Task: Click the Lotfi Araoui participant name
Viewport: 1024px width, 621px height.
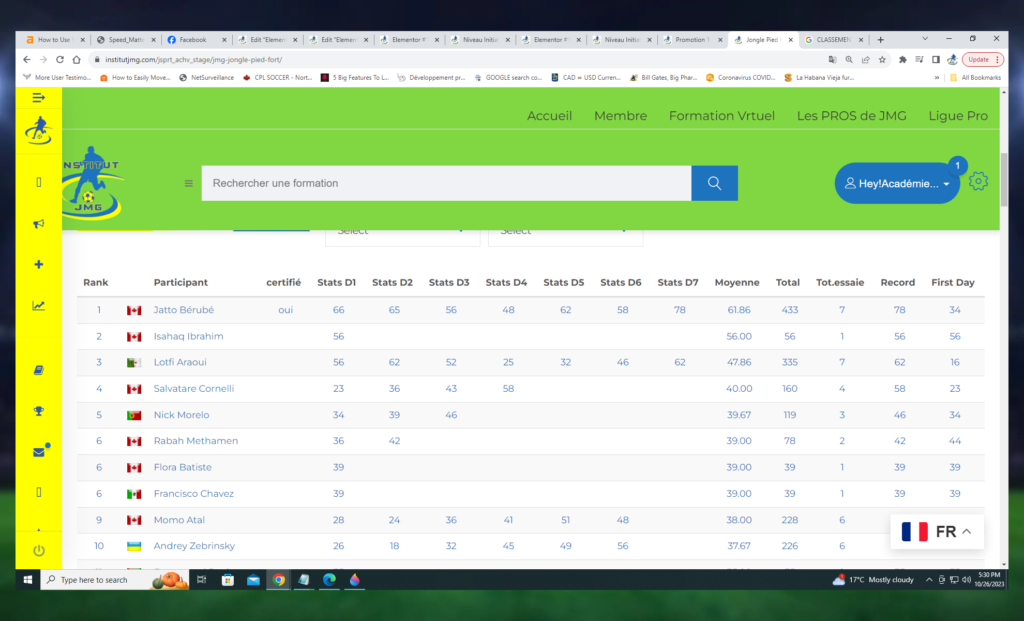Action: point(180,362)
